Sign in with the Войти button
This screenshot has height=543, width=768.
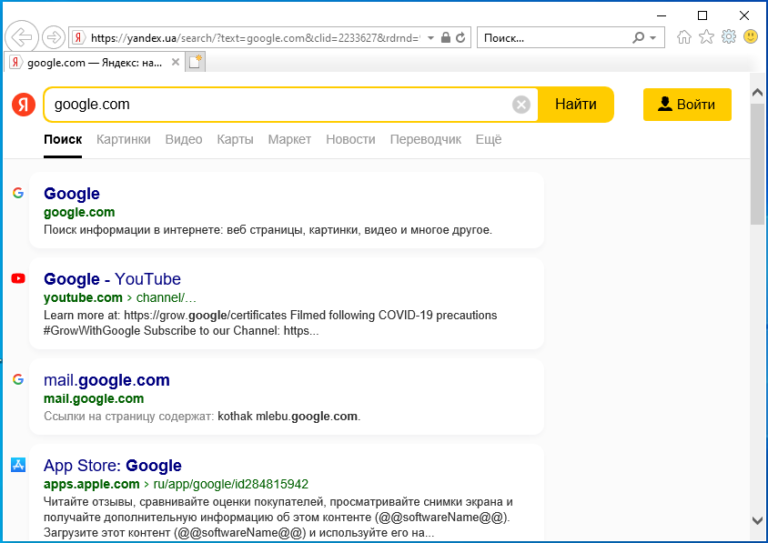coord(687,104)
